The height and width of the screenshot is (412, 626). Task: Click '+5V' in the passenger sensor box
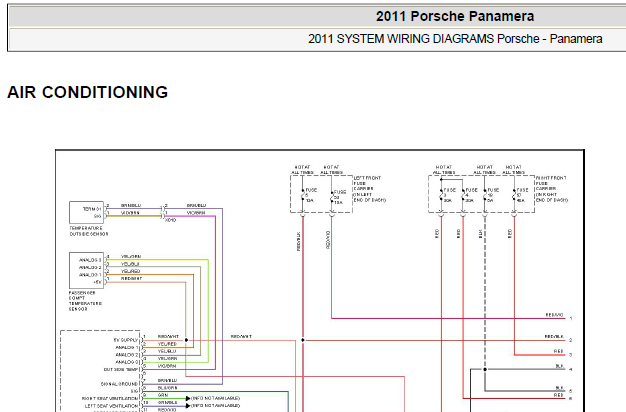97,282
